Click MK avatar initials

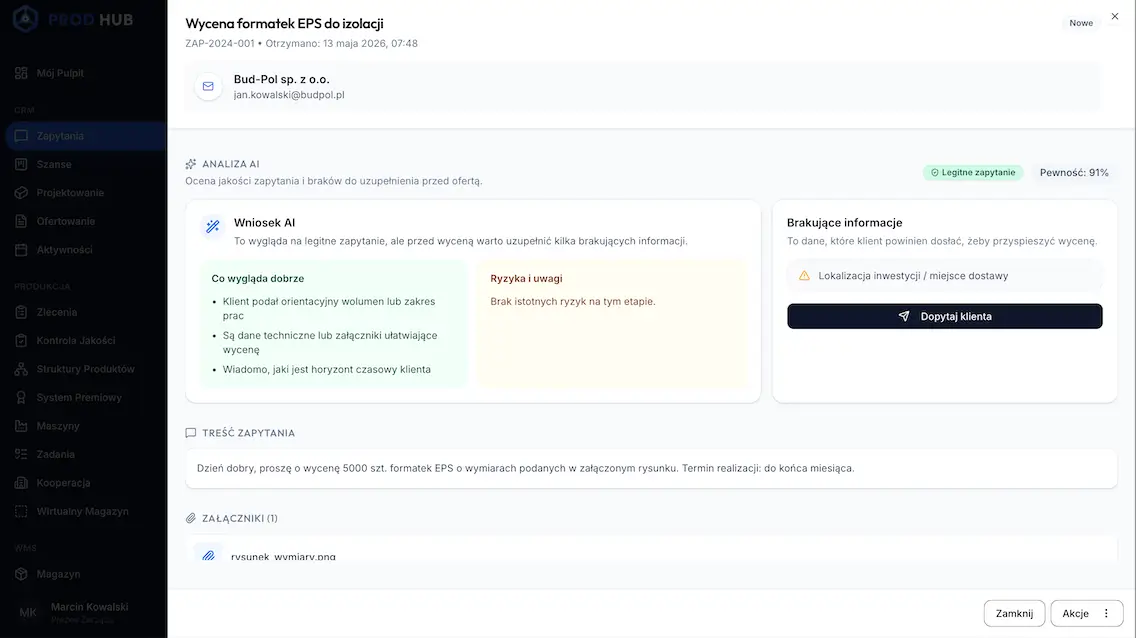(28, 613)
